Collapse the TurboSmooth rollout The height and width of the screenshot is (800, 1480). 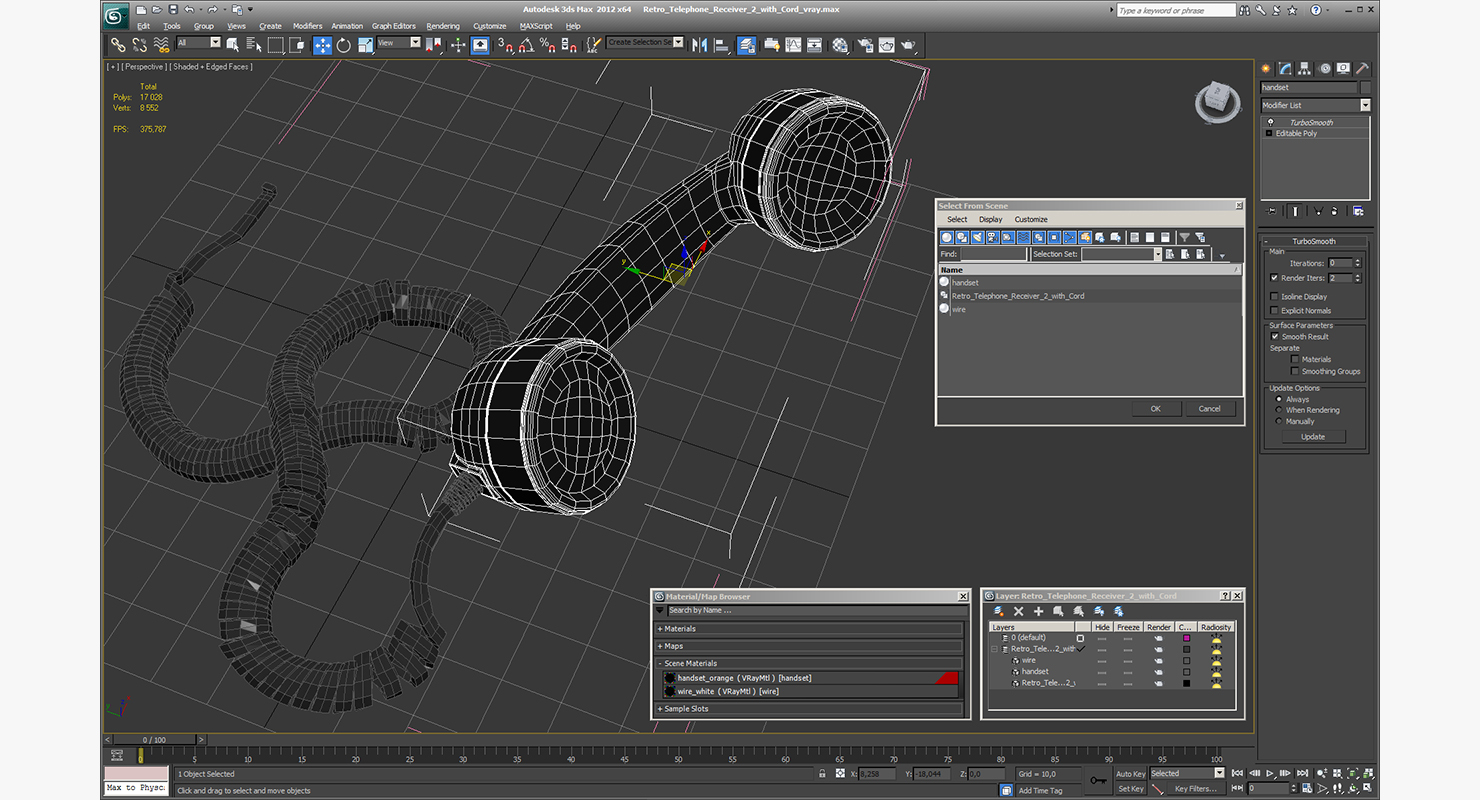tap(1314, 241)
